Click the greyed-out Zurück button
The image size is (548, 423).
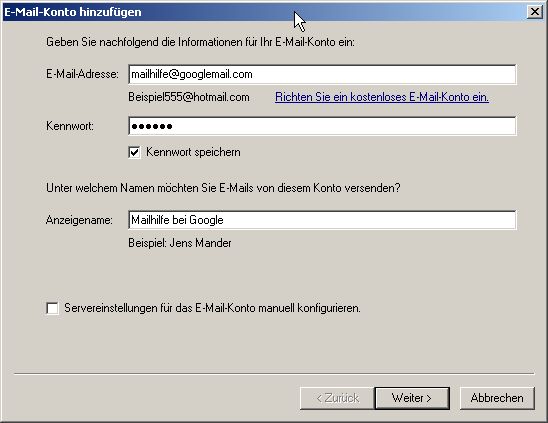coord(337,398)
